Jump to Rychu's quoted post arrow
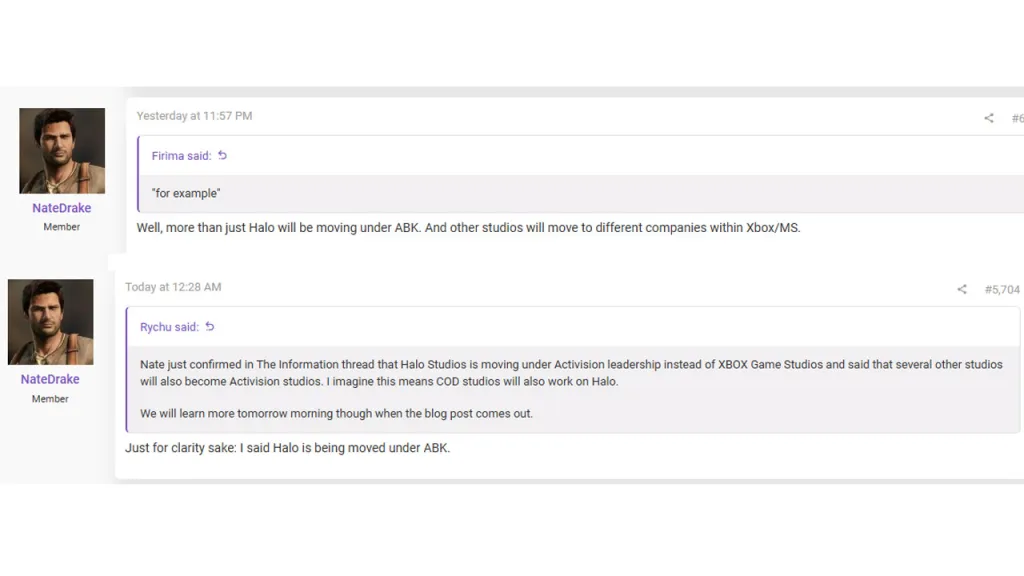Viewport: 1024px width, 576px height. click(210, 327)
